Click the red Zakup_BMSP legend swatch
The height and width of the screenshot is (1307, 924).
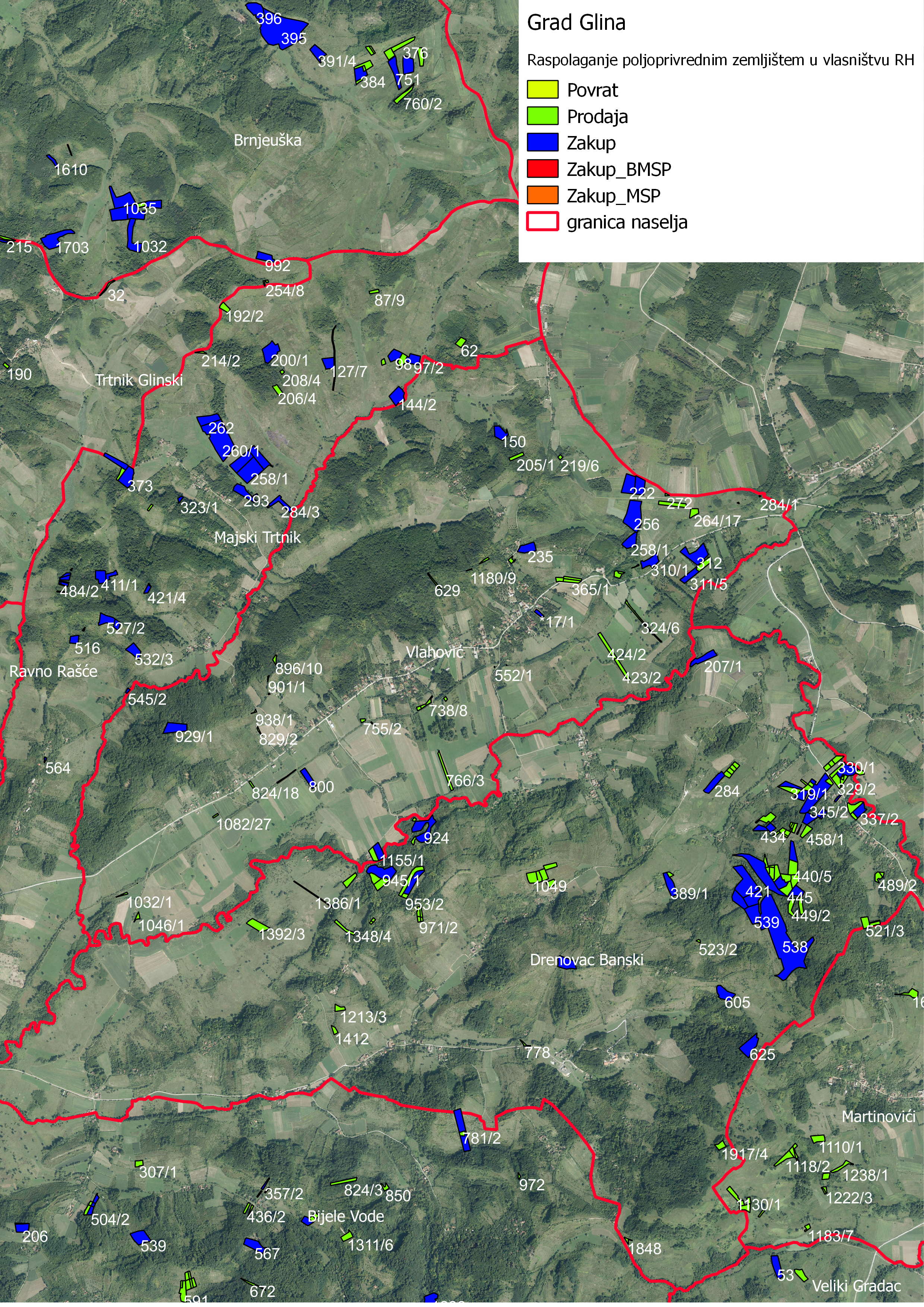(543, 169)
